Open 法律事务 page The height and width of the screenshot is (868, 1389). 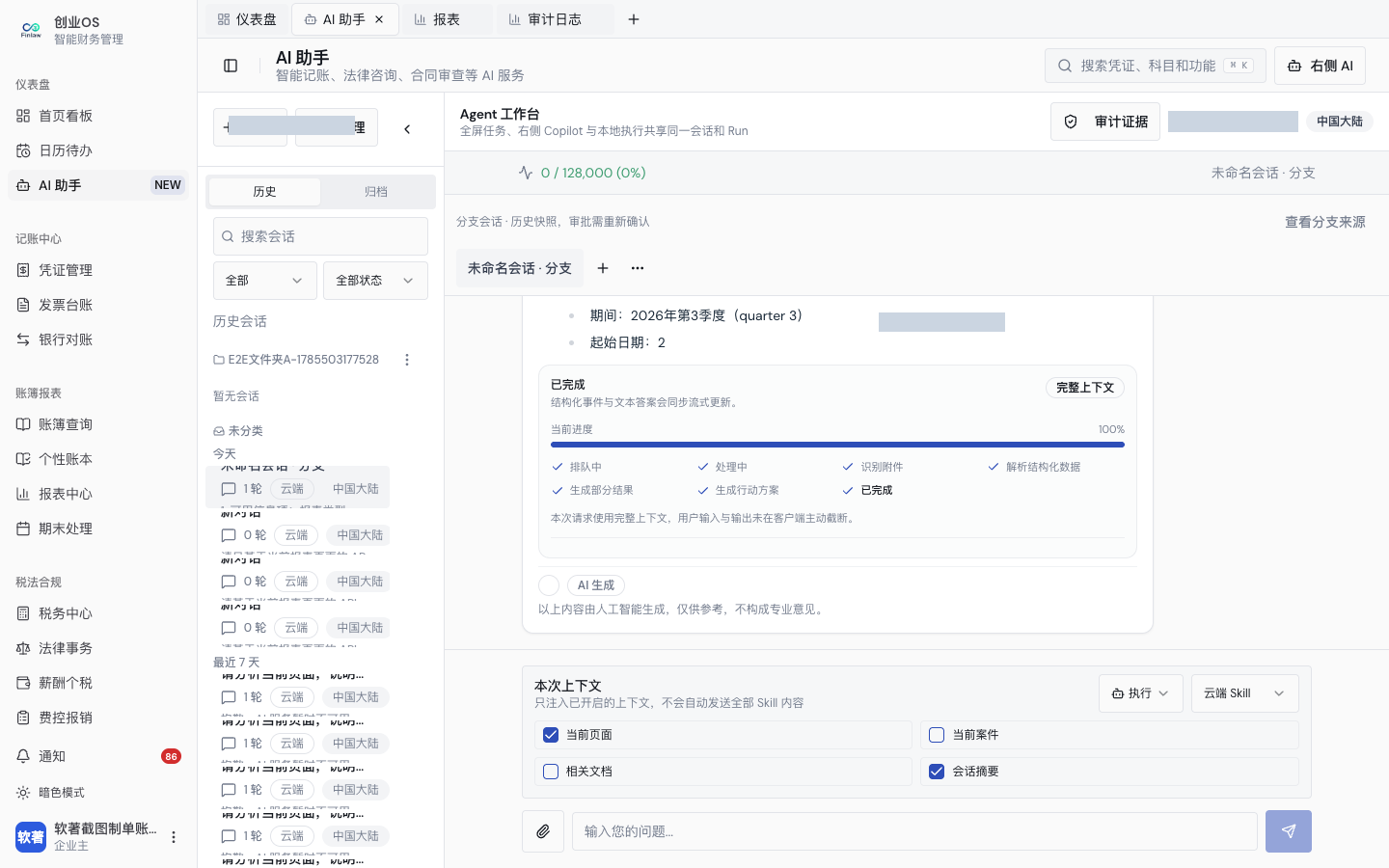[97, 648]
